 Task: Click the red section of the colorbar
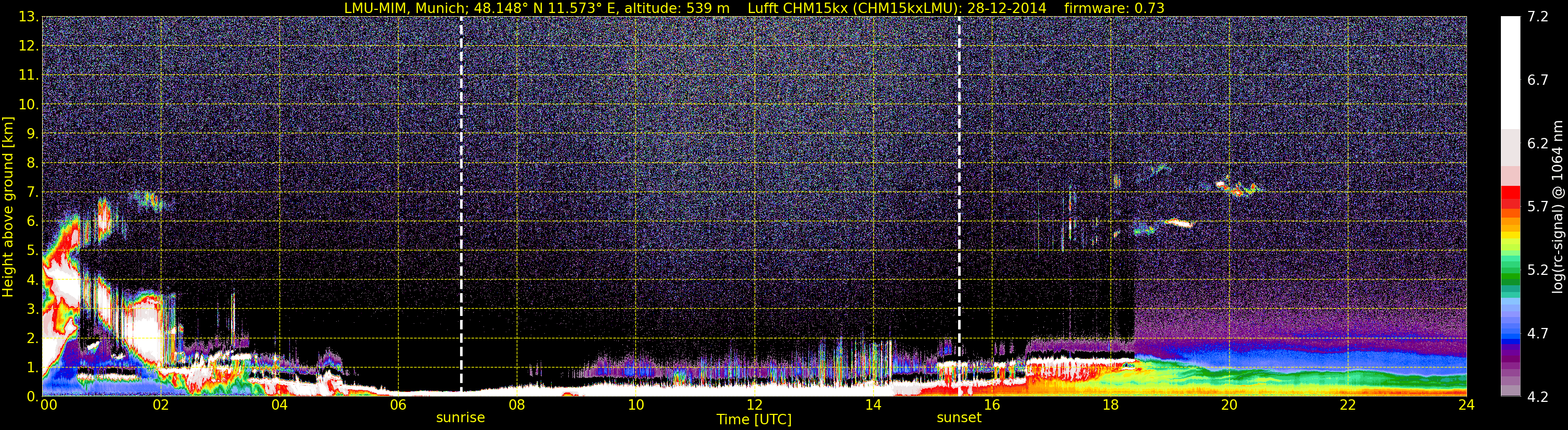[x=1510, y=198]
